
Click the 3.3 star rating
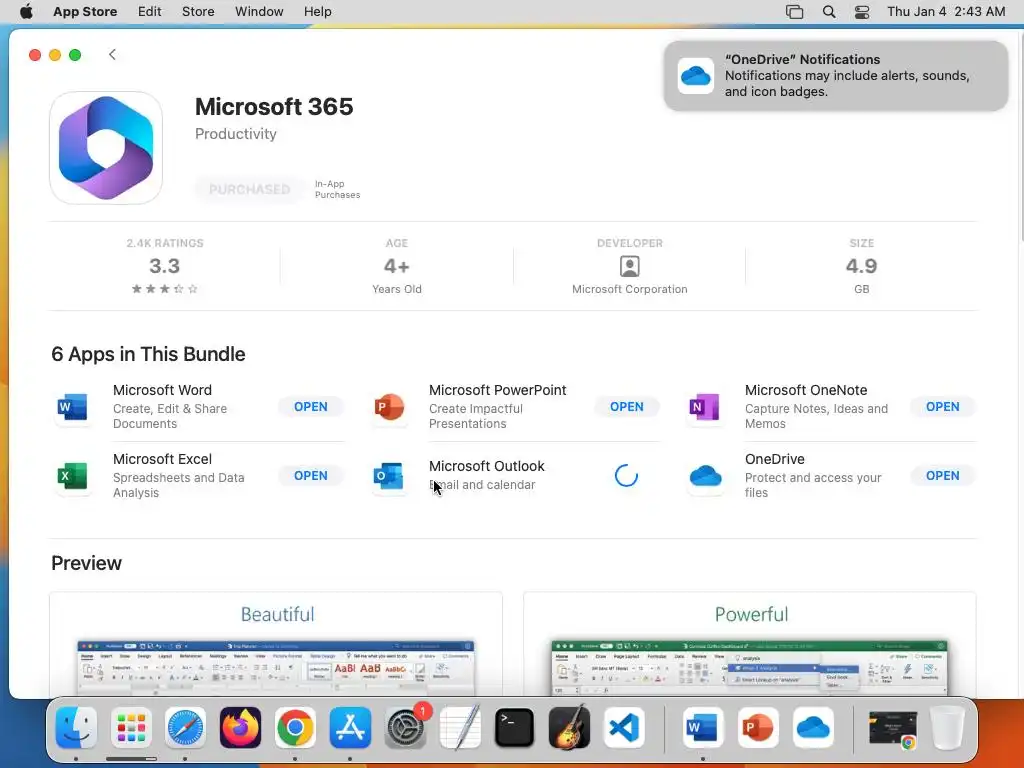pyautogui.click(x=165, y=267)
